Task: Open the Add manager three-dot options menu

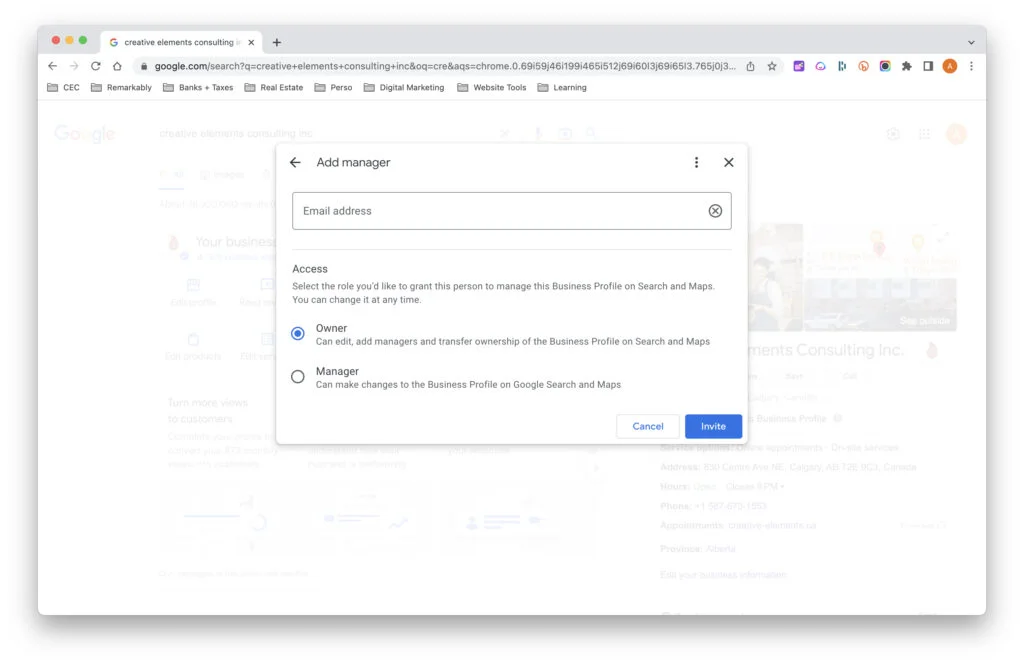Action: click(696, 163)
